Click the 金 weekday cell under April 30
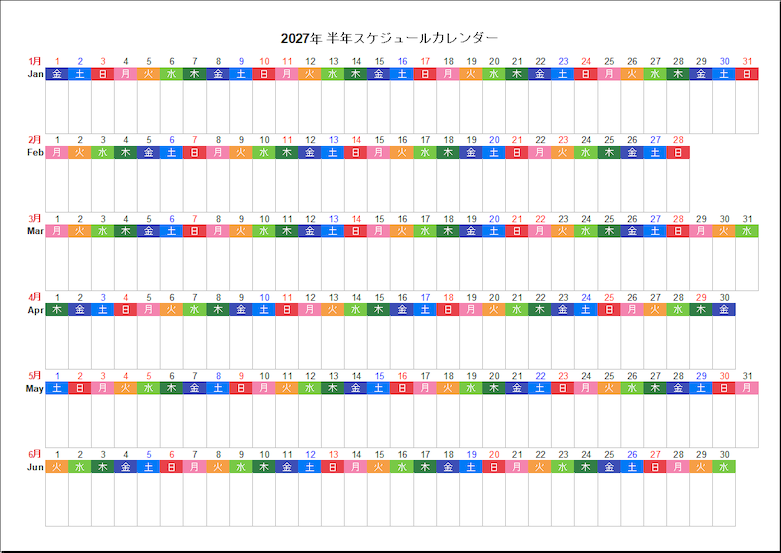 coord(724,309)
